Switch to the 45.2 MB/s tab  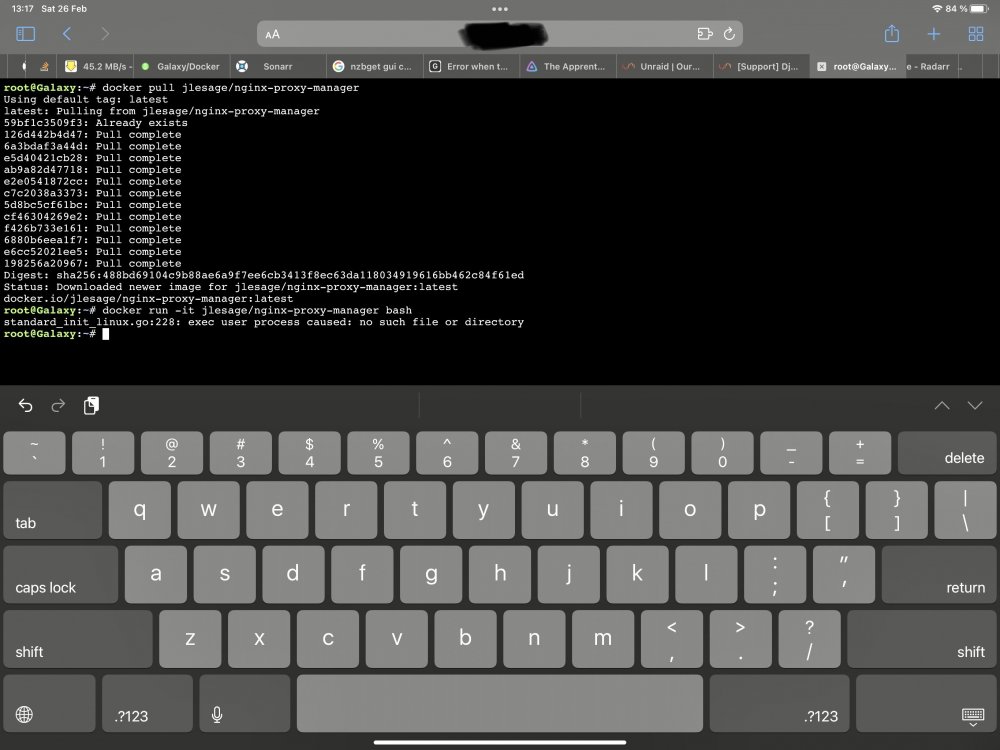click(x=96, y=66)
